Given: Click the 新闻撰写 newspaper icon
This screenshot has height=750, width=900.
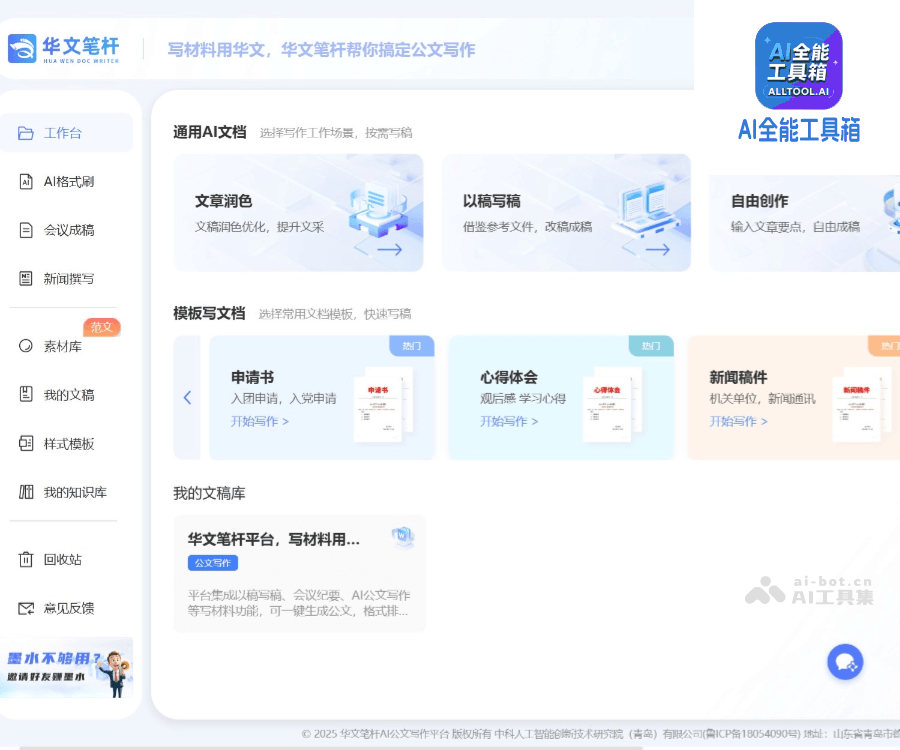Looking at the screenshot, I should pos(26,278).
